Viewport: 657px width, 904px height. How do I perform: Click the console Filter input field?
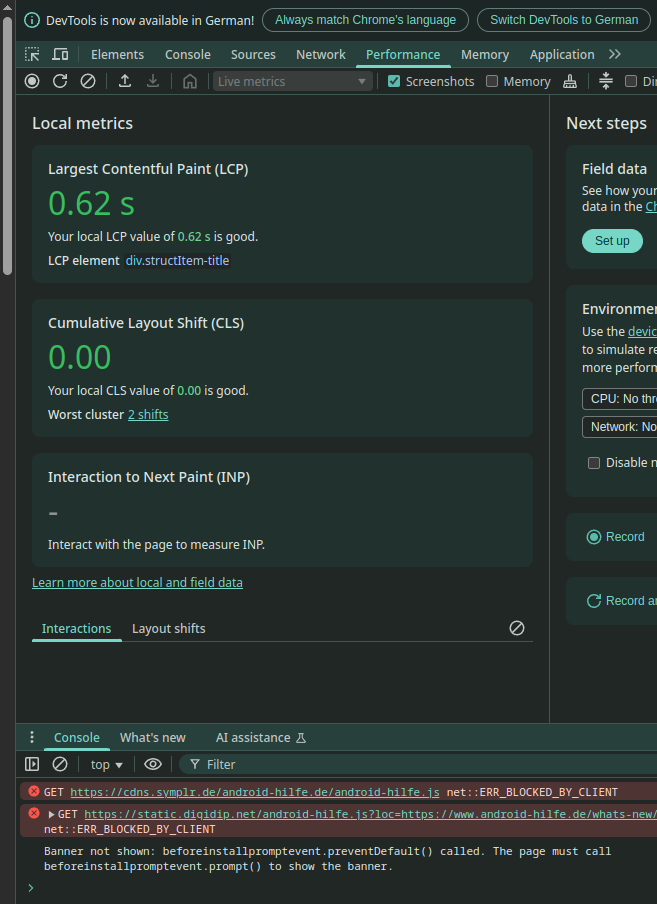coord(400,764)
